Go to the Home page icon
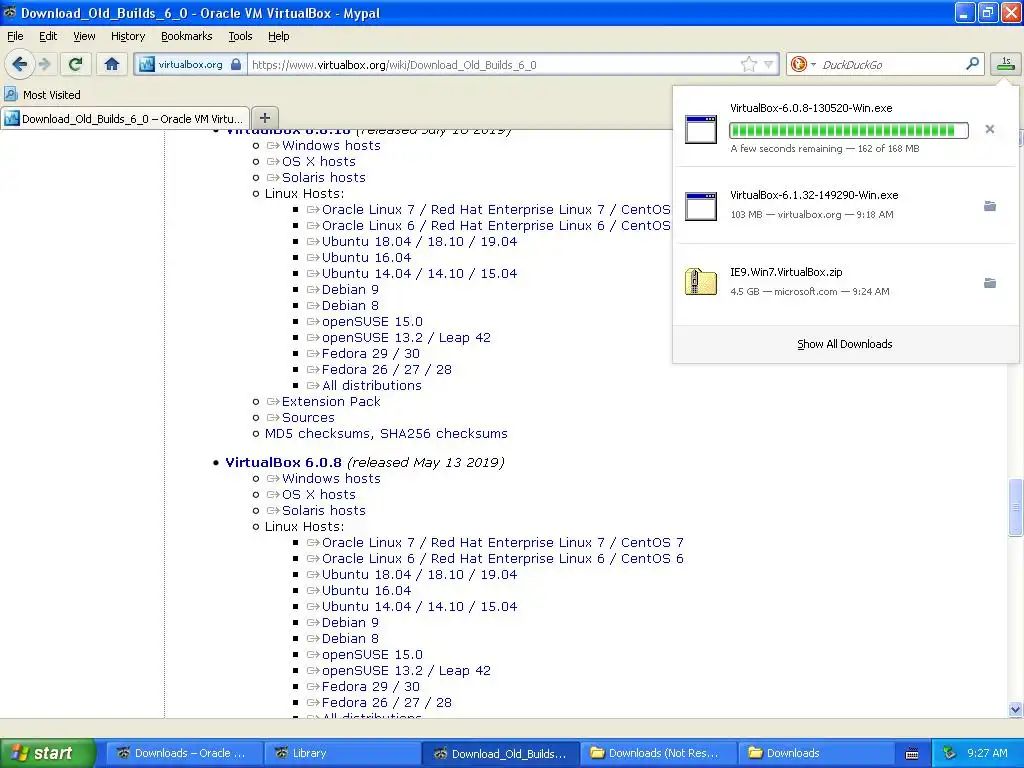This screenshot has height=768, width=1024. click(112, 64)
